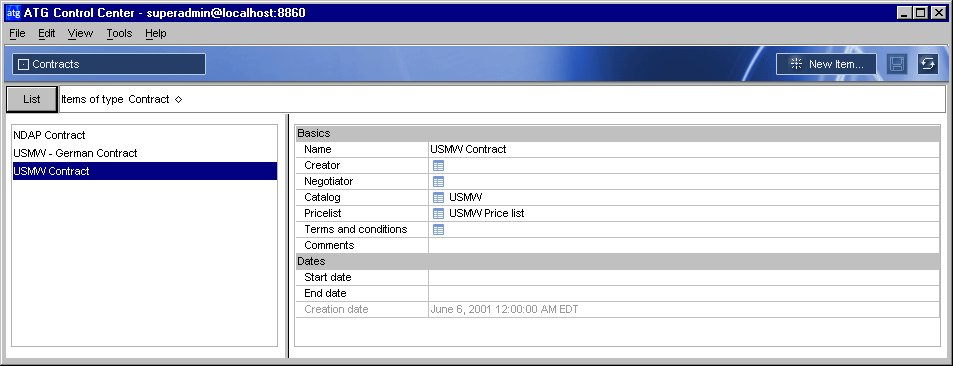This screenshot has width=953, height=366.
Task: Click the New Item... button
Action: click(826, 64)
